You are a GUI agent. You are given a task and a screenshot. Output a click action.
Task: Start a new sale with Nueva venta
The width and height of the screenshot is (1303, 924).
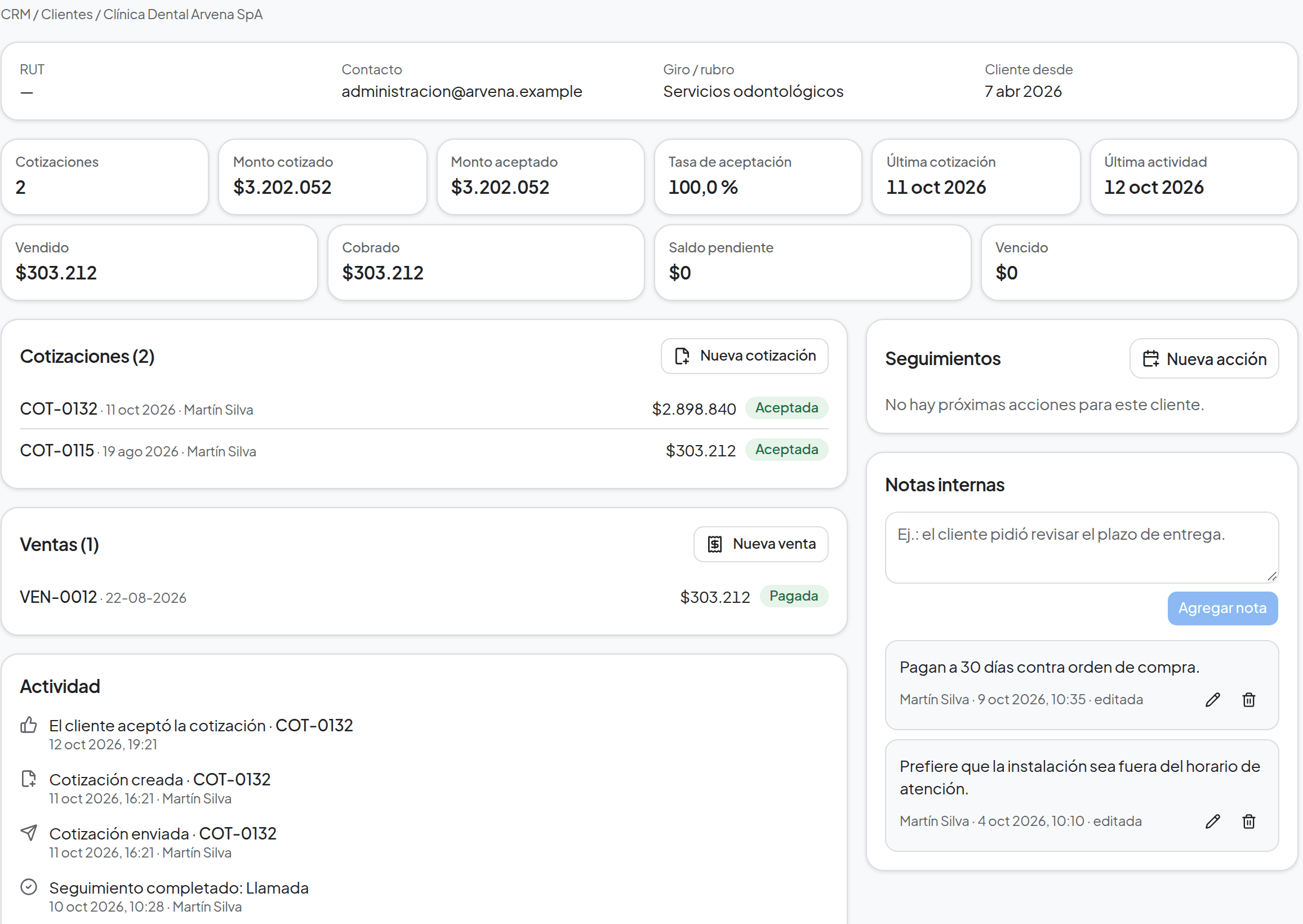click(761, 544)
